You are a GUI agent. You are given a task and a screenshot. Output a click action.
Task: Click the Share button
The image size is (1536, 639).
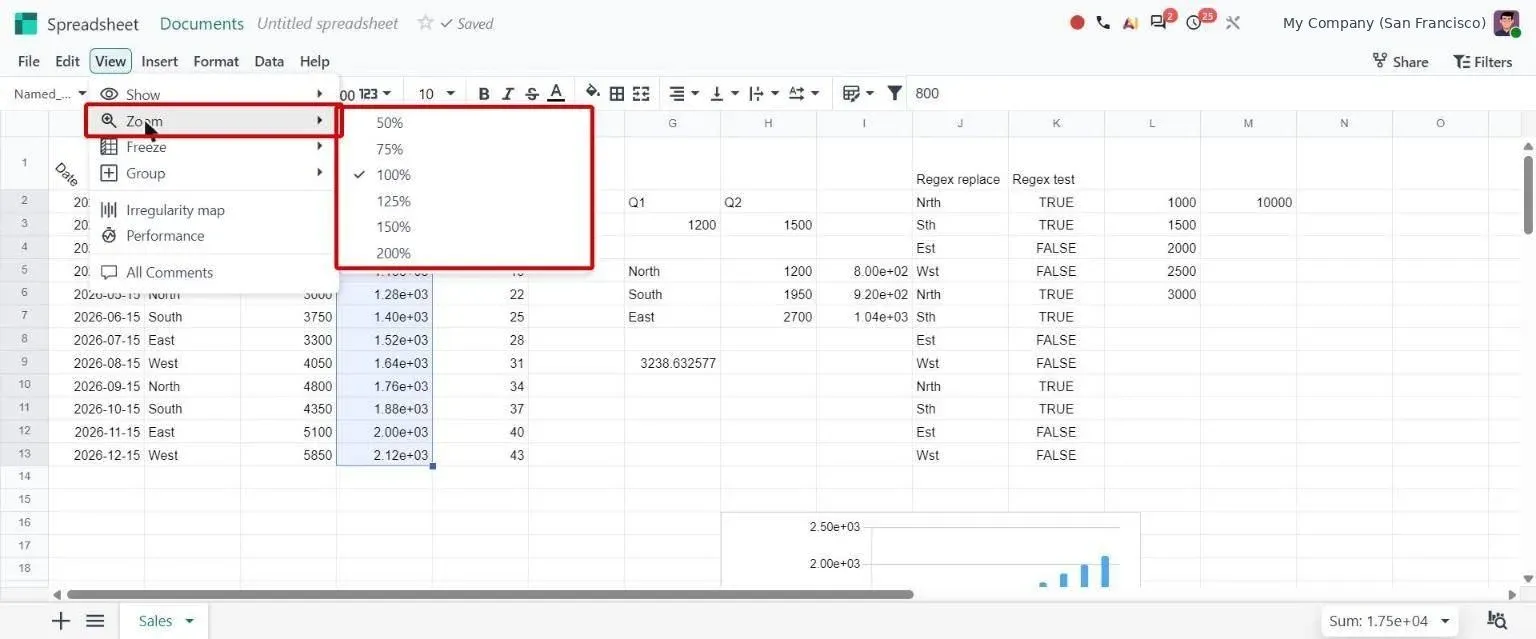(x=1400, y=61)
